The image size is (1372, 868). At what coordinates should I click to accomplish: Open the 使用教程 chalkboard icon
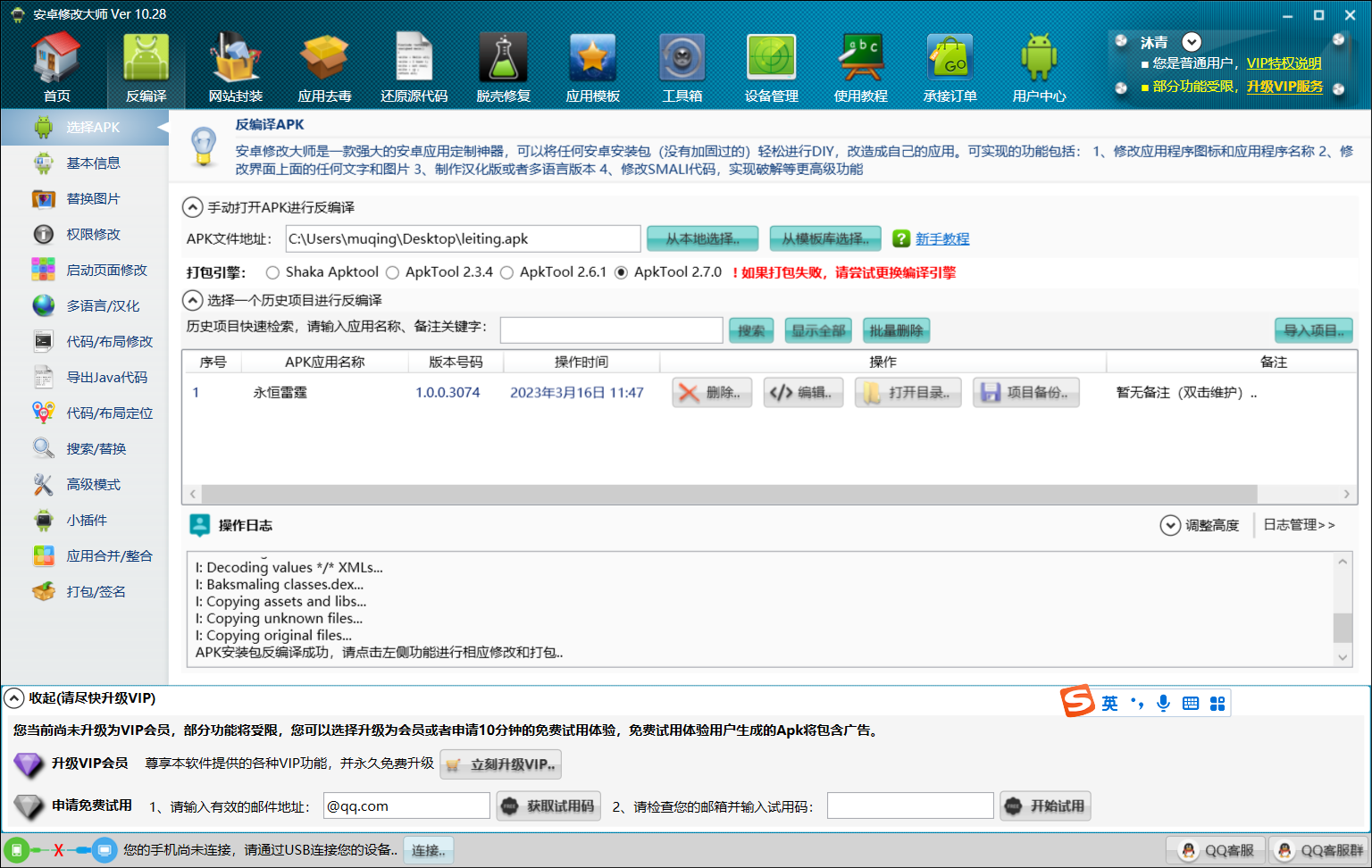(x=860, y=58)
